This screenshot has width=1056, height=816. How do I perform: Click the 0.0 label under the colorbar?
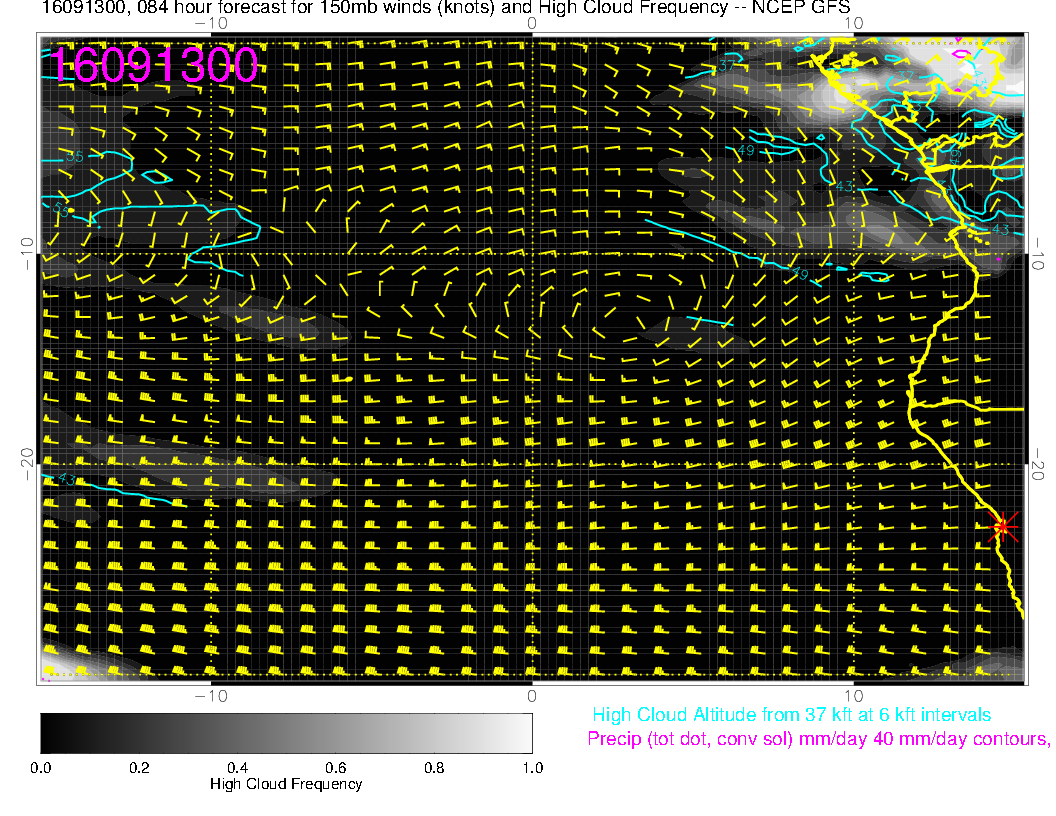41,768
